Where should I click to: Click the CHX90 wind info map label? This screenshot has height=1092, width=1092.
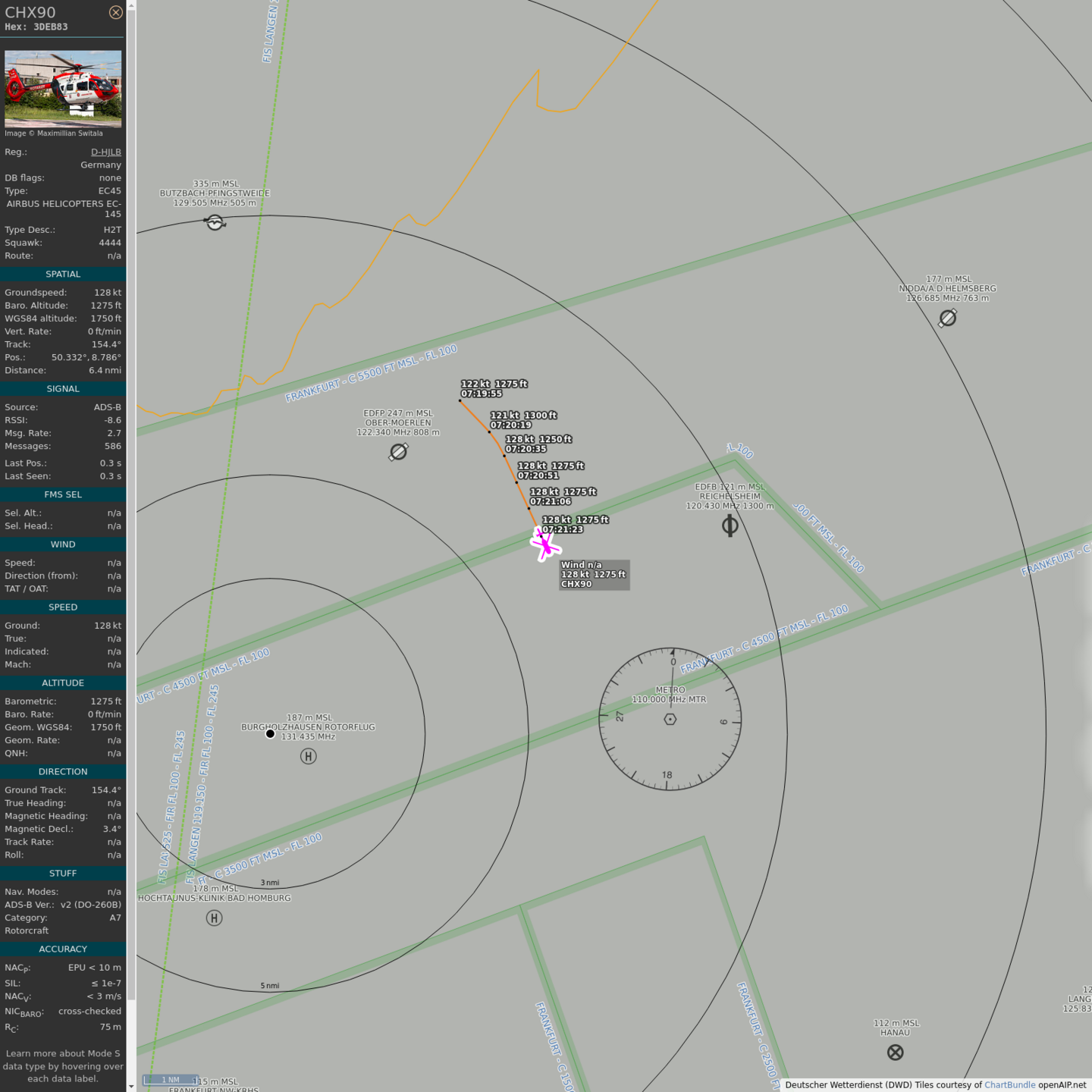594,575
